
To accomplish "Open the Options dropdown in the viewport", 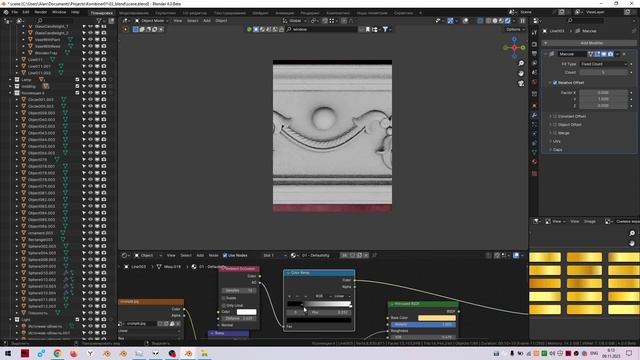I will (x=514, y=29).
